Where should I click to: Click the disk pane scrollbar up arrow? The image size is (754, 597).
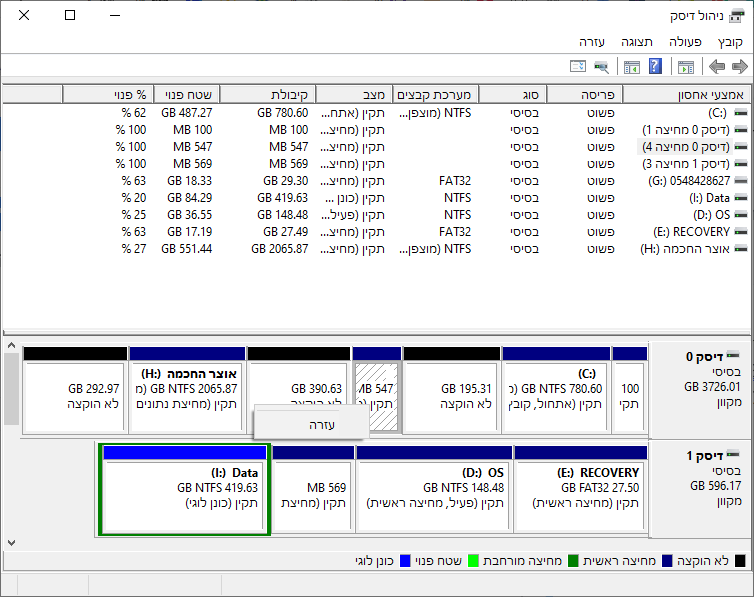12,346
